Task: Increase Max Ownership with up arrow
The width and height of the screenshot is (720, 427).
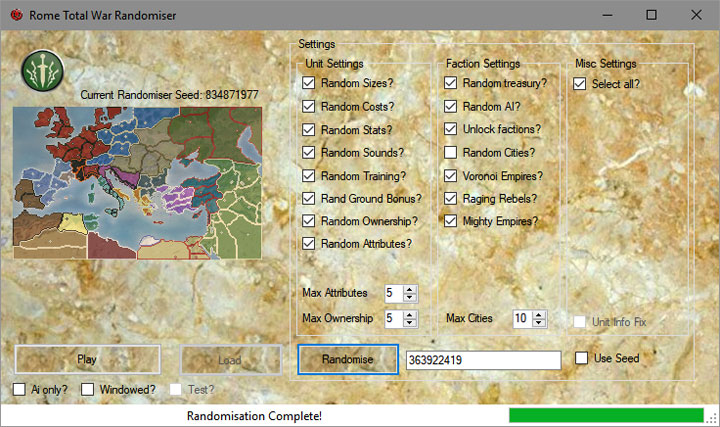Action: (410, 315)
